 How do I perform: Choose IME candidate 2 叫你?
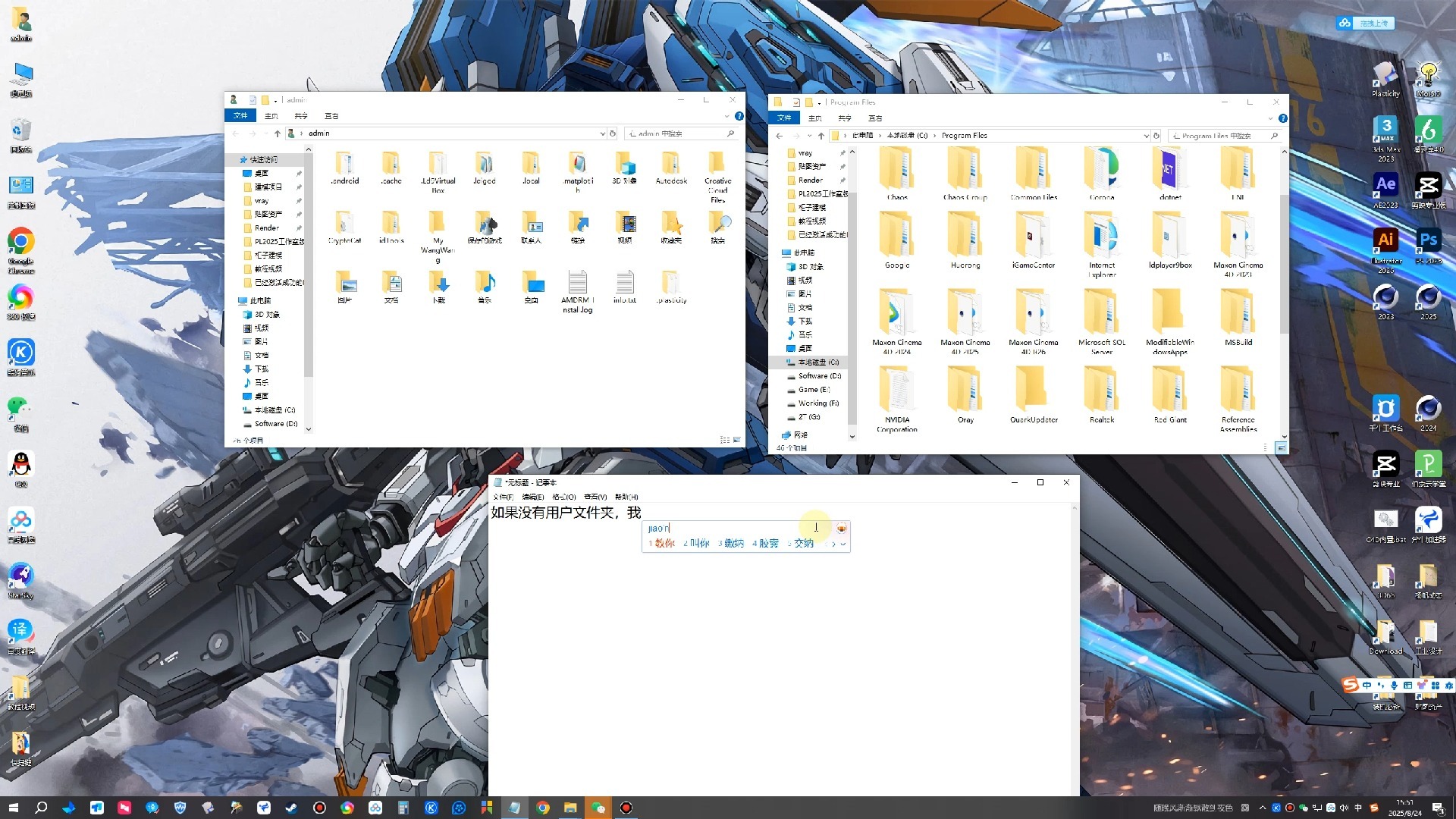pos(696,544)
